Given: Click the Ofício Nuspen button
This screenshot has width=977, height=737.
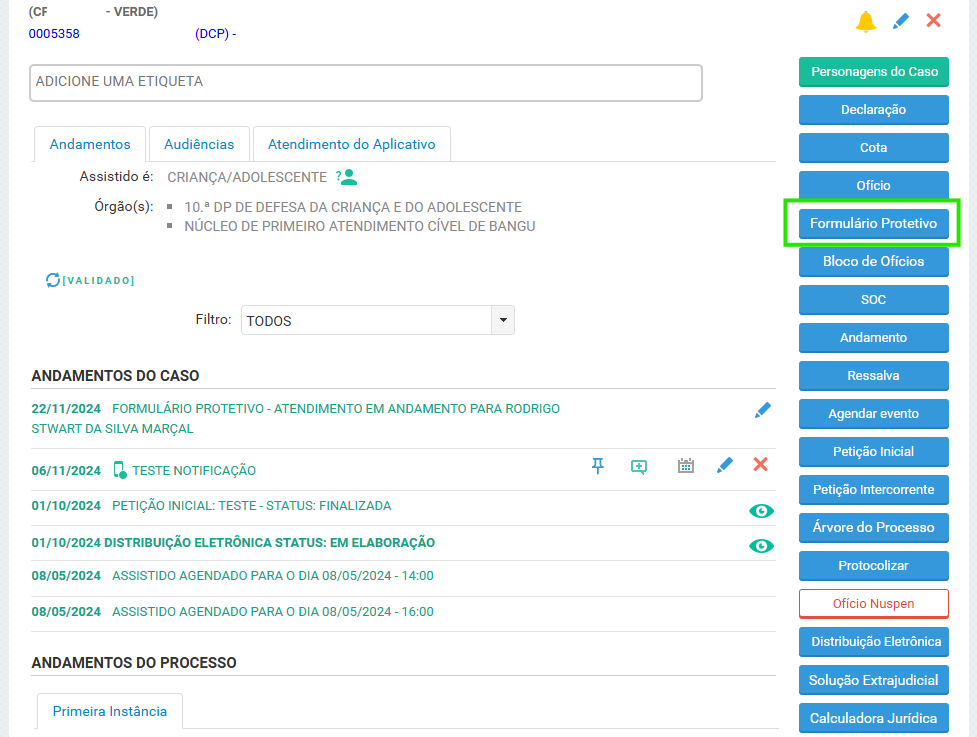Looking at the screenshot, I should (873, 604).
